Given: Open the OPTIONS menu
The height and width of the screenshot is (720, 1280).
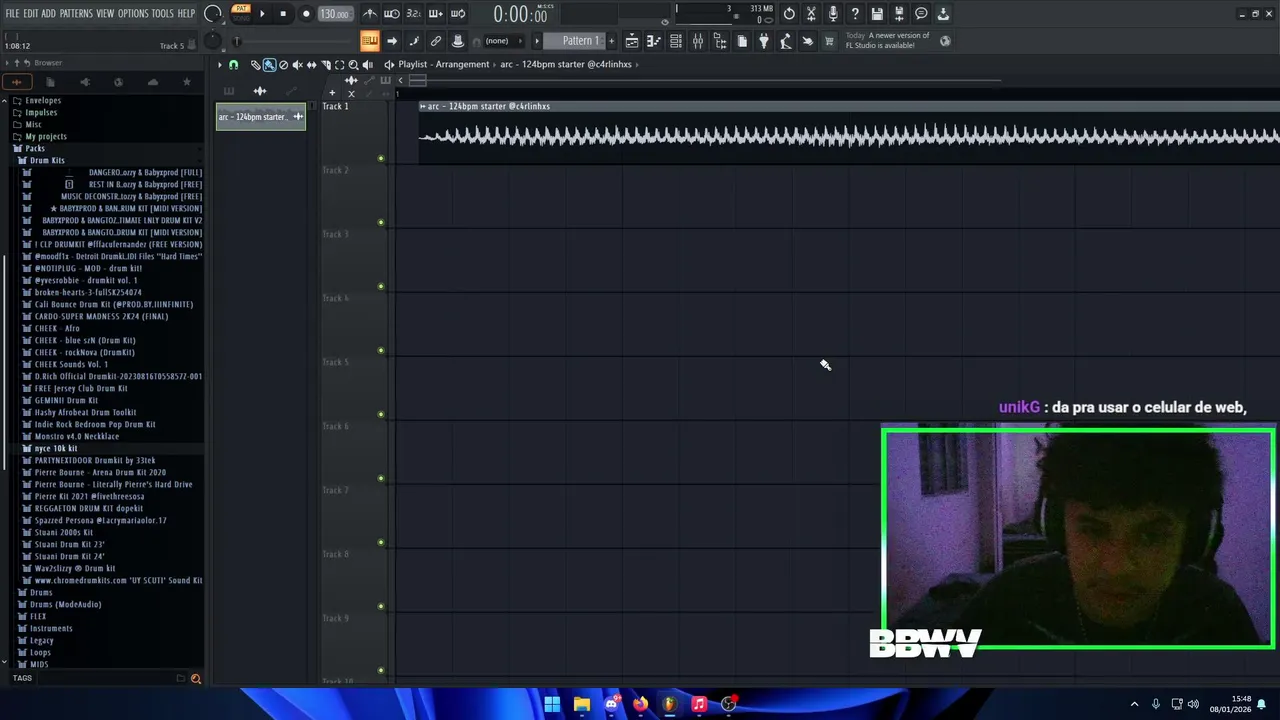Looking at the screenshot, I should point(133,13).
